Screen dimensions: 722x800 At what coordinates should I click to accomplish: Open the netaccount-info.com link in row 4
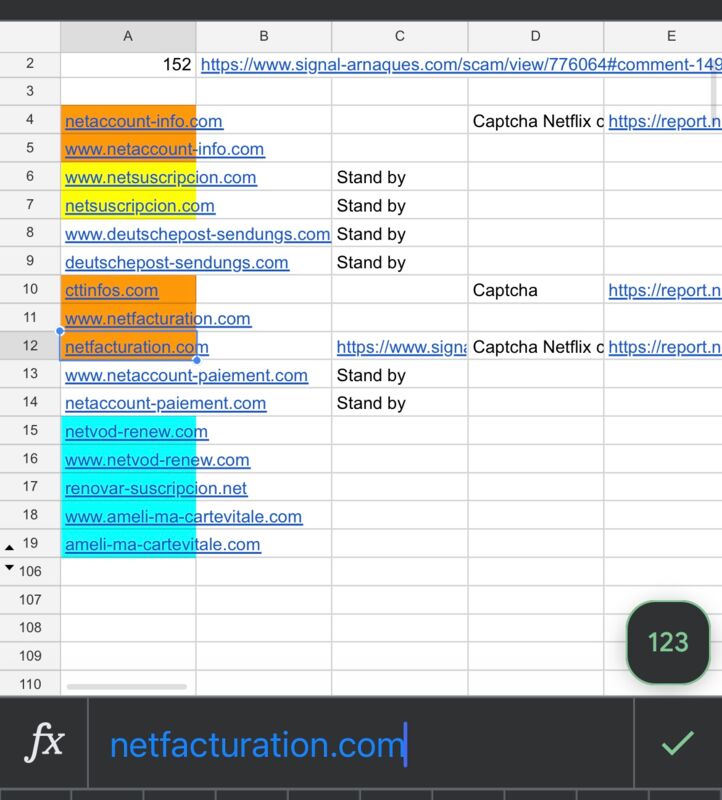[143, 121]
